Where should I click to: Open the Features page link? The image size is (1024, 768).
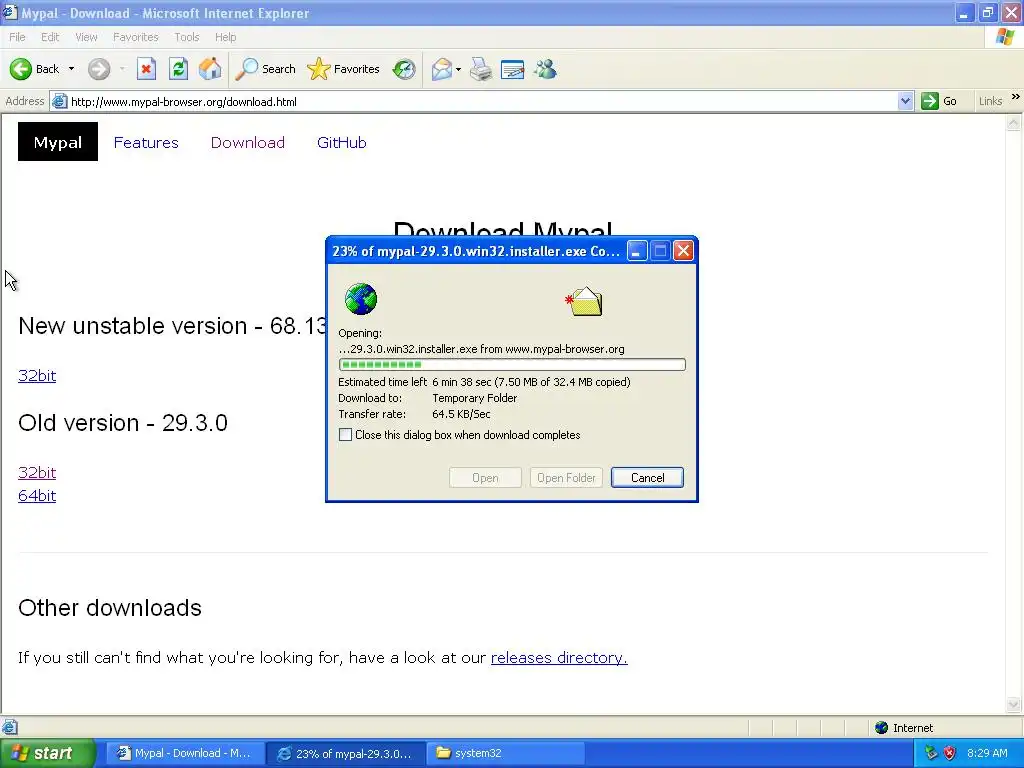pyautogui.click(x=146, y=142)
